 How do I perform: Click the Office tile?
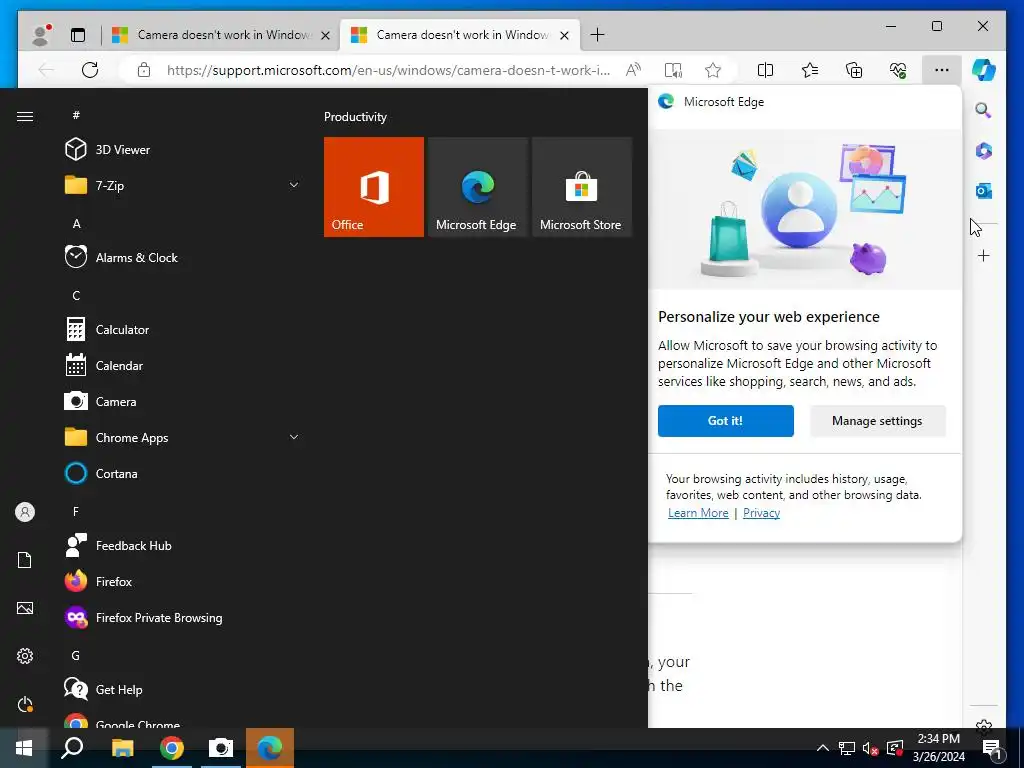click(374, 187)
